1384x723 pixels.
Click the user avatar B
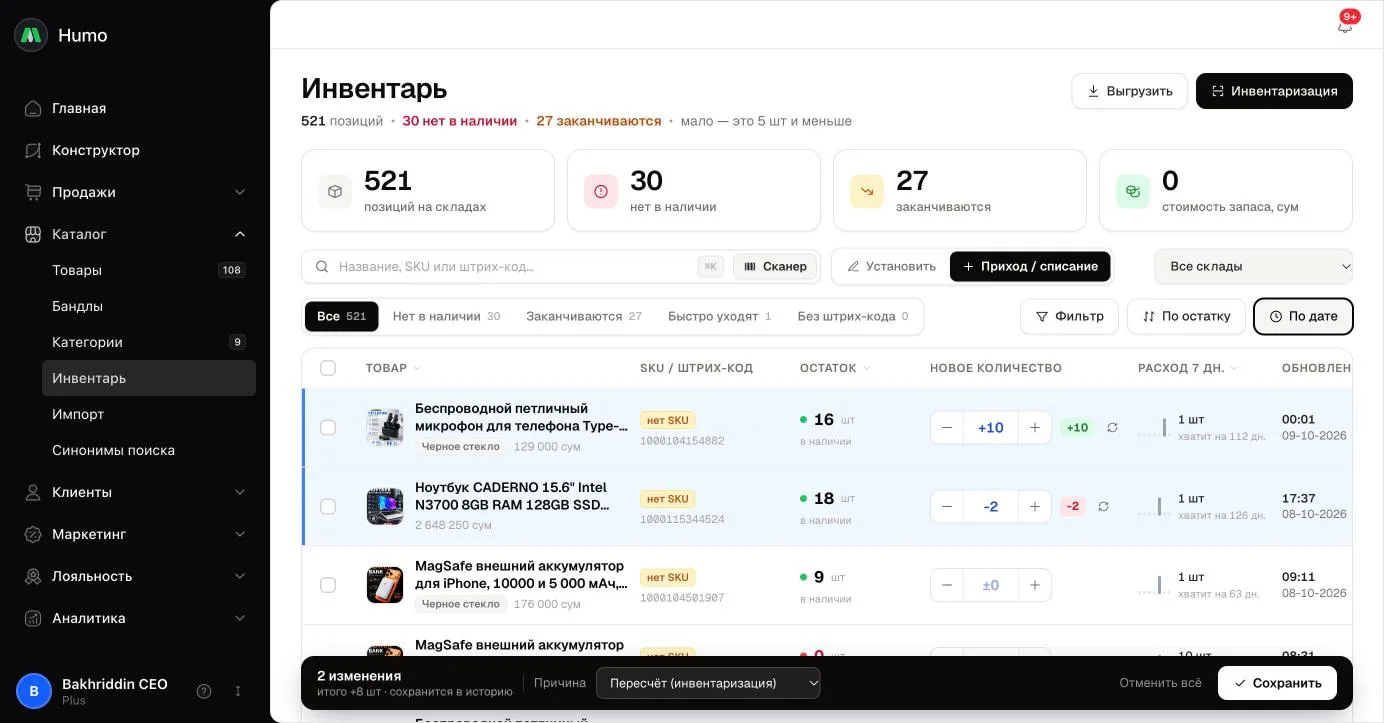click(x=34, y=691)
